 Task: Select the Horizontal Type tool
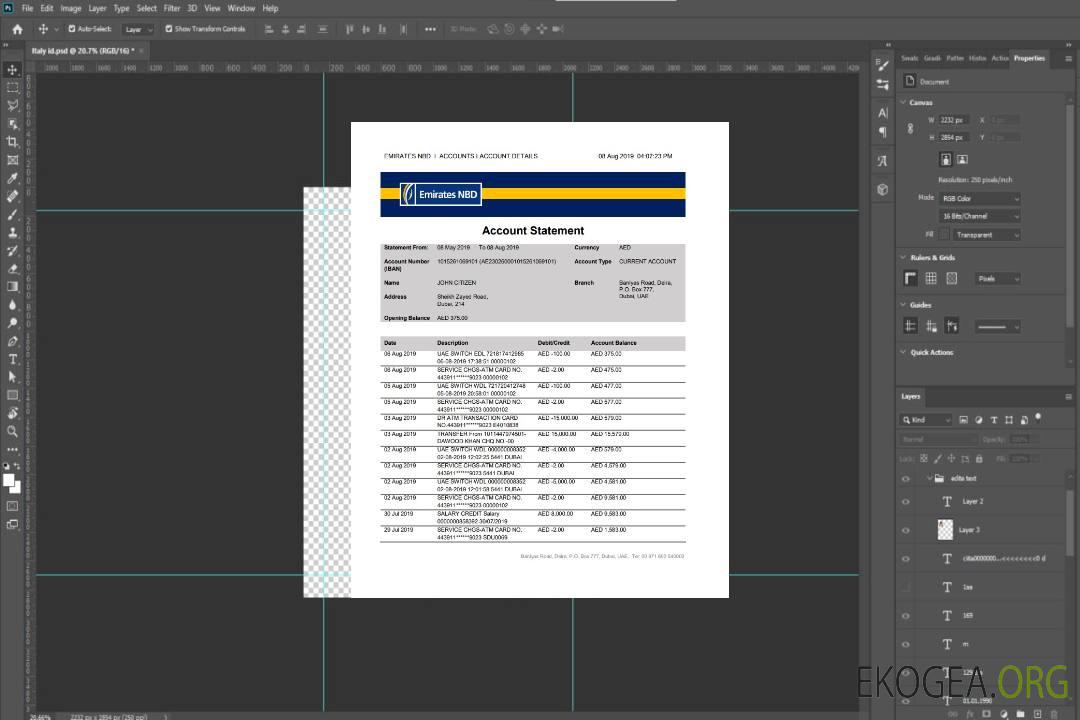point(12,359)
